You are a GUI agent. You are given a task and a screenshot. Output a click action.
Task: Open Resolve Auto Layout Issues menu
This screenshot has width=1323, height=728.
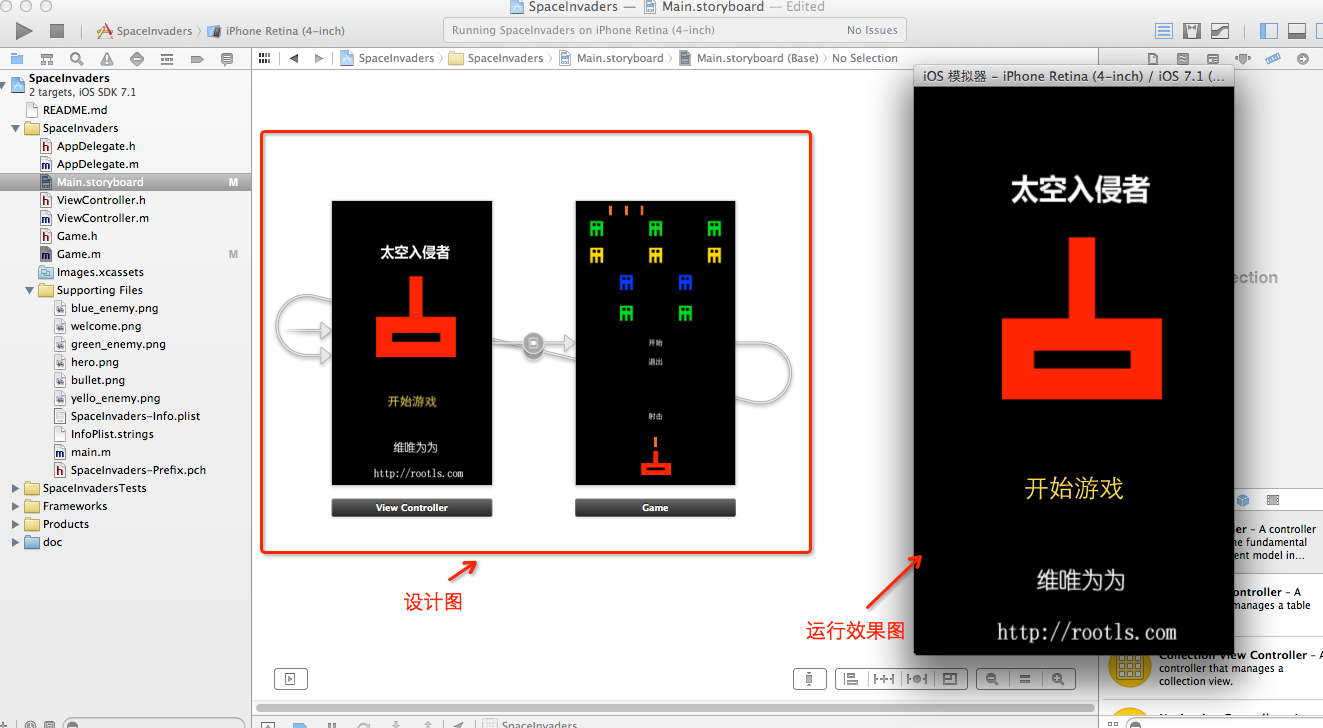tap(917, 679)
